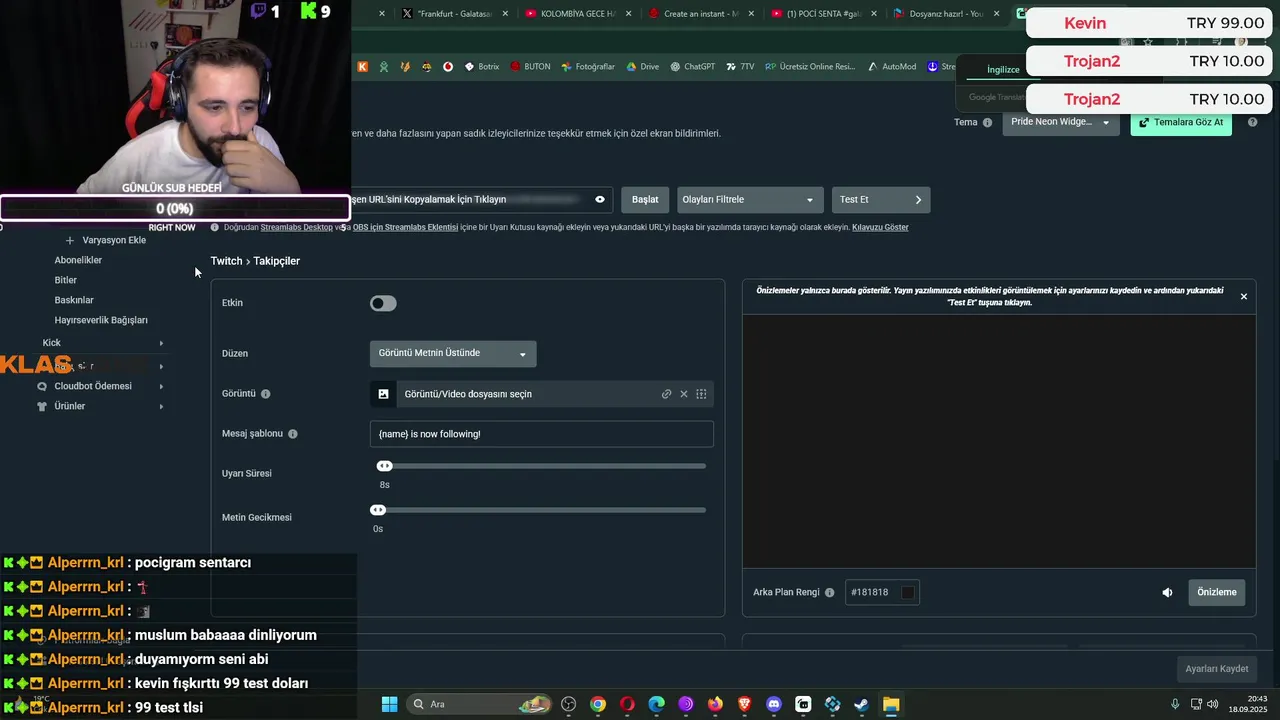Open the media gallery grid icon
Screen dimensions: 1280x720
701,394
